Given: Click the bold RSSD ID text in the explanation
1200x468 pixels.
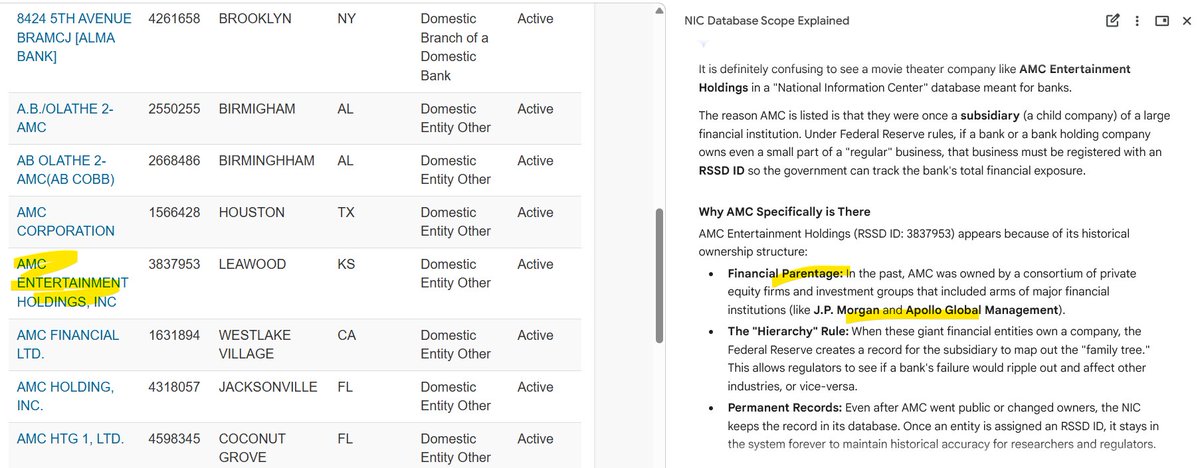Looking at the screenshot, I should coord(721,170).
